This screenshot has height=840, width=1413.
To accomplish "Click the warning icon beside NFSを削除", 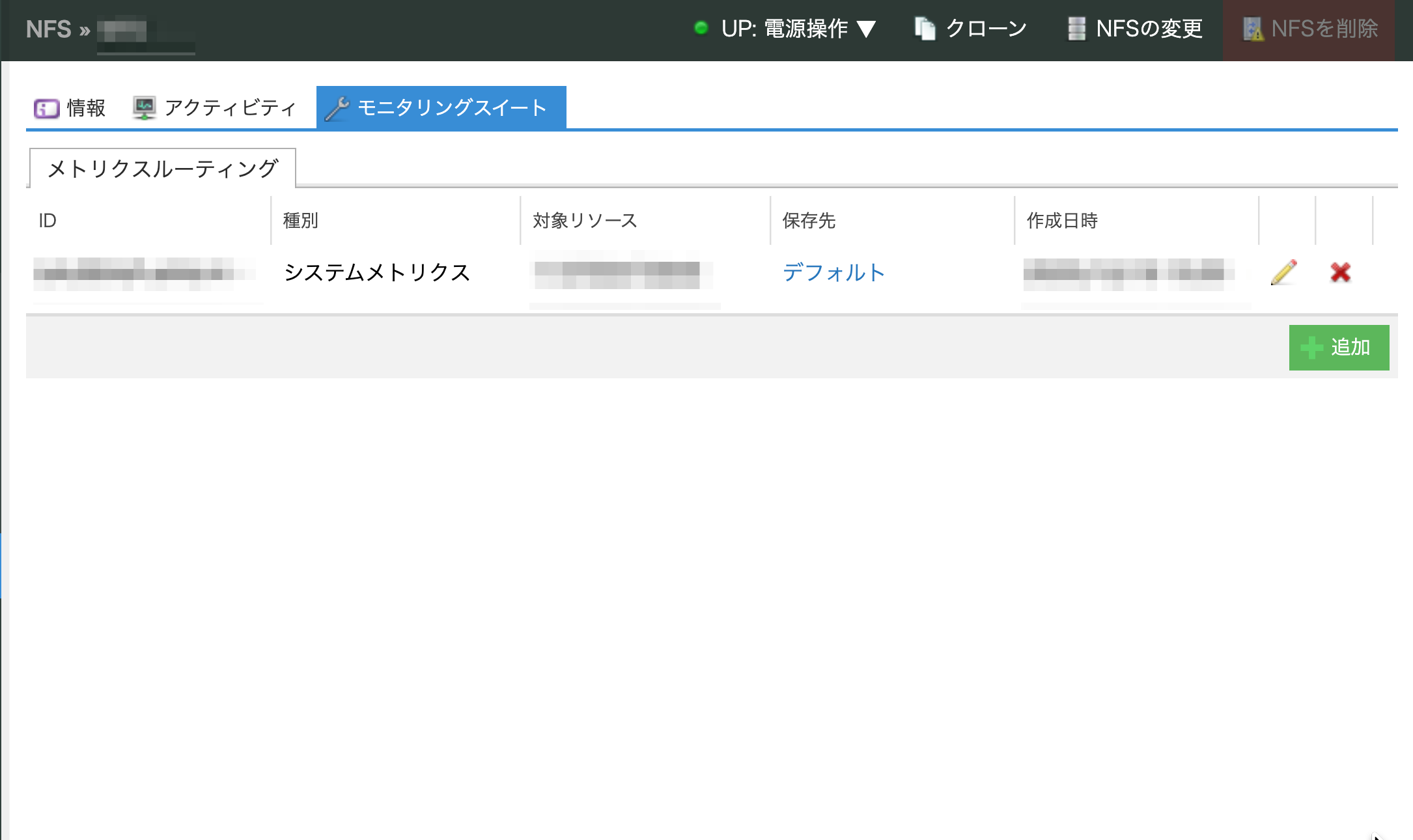I will coord(1253,29).
